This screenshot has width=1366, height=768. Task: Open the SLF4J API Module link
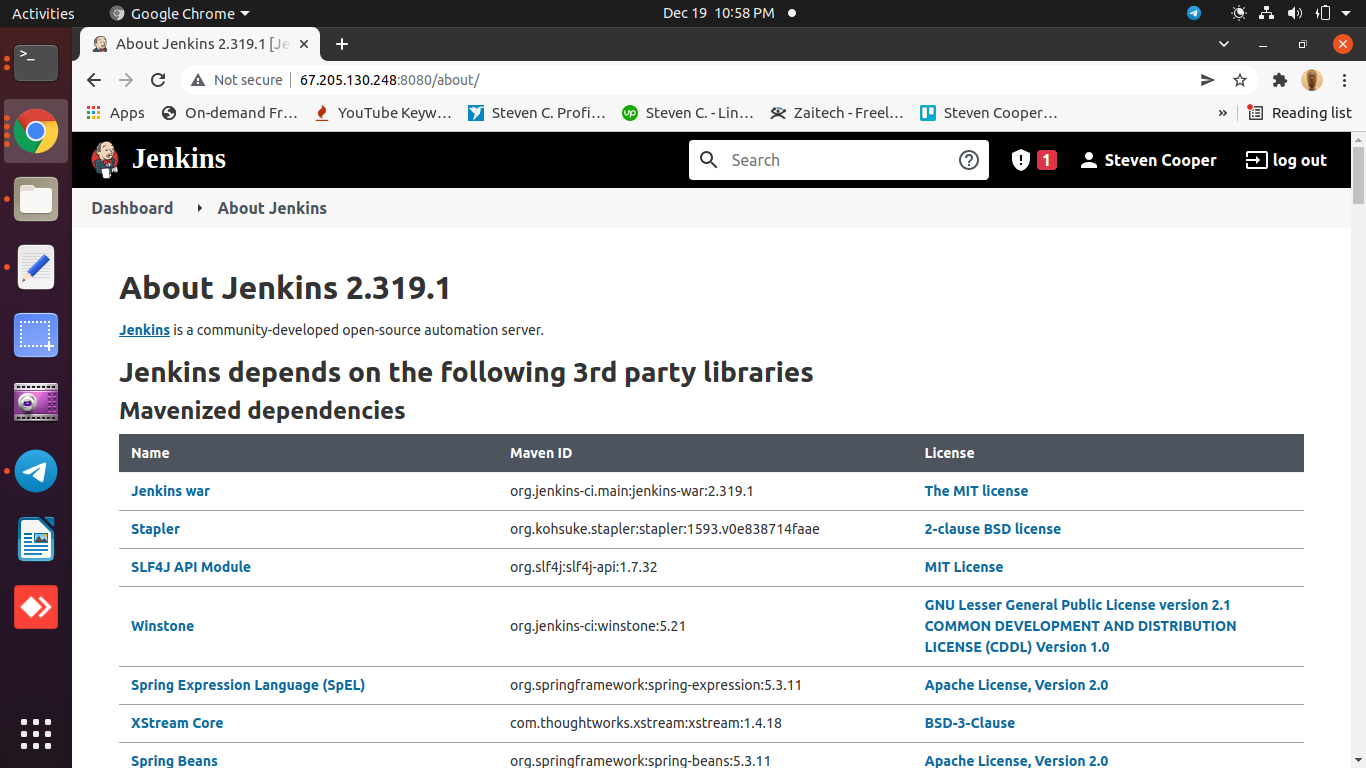point(190,567)
